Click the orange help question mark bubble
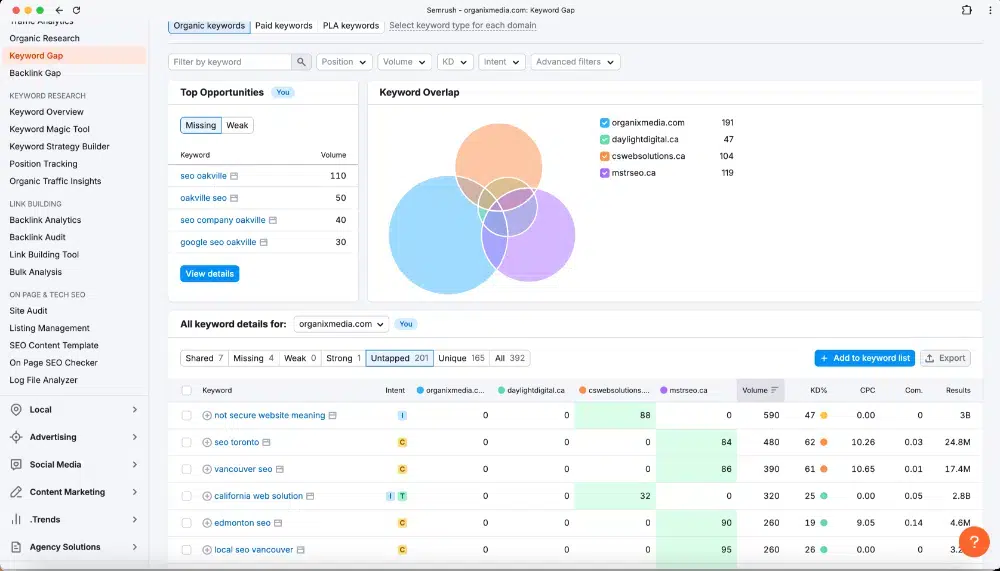The width and height of the screenshot is (1000, 571). pyautogui.click(x=973, y=542)
